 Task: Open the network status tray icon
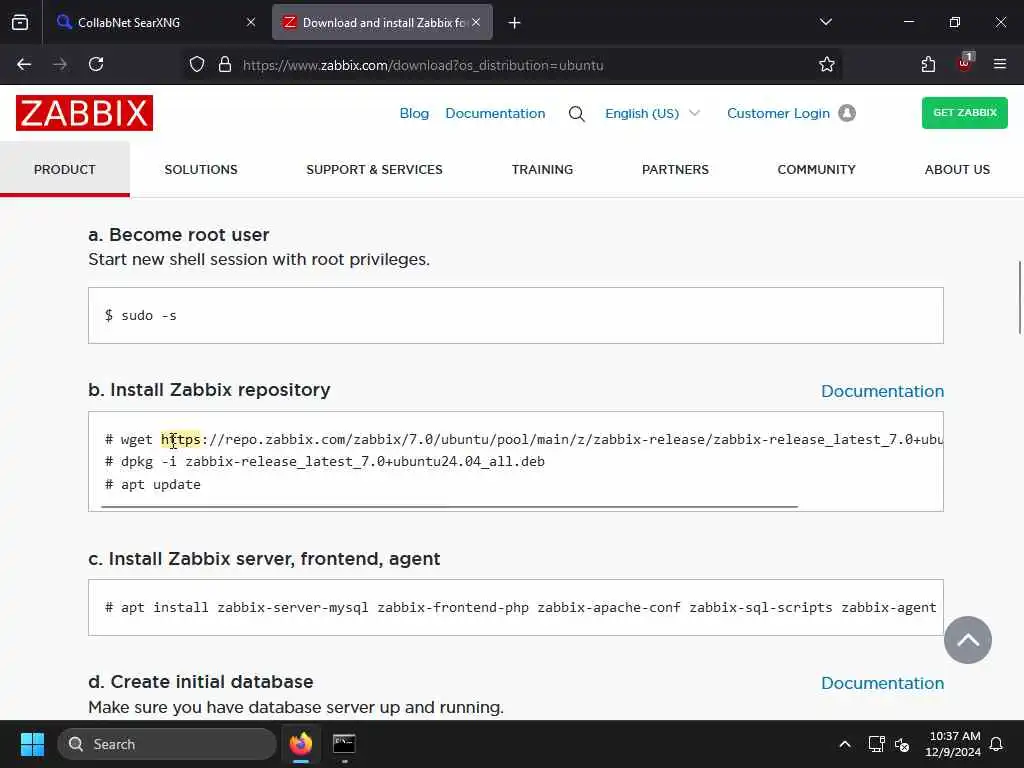click(x=876, y=744)
